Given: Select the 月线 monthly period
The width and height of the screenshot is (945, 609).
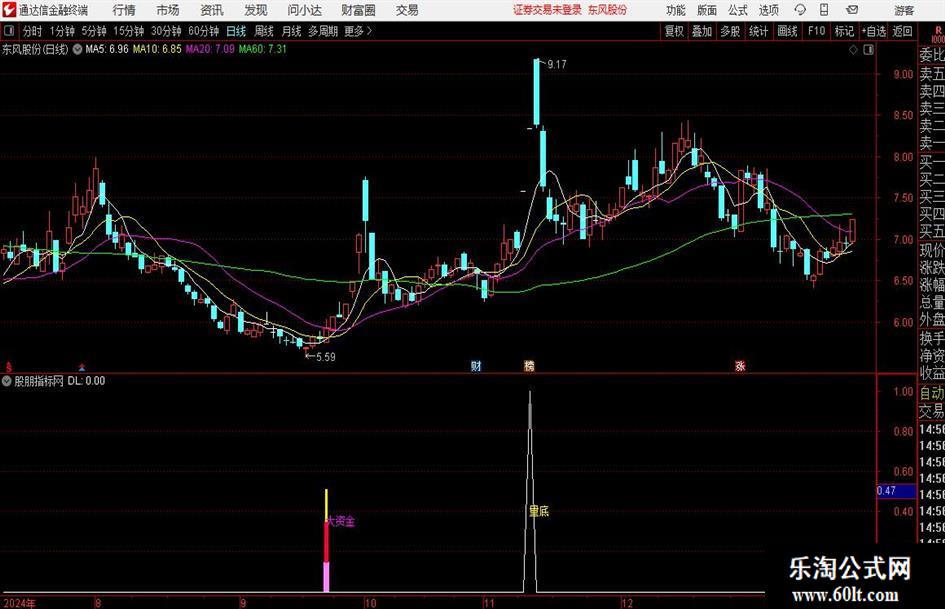Looking at the screenshot, I should pyautogui.click(x=292, y=31).
